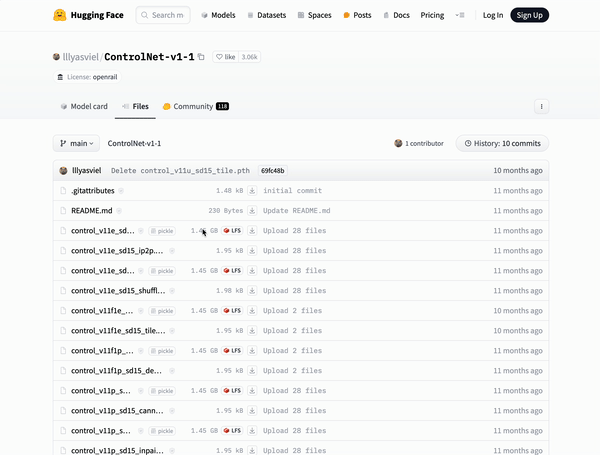The width and height of the screenshot is (600, 455).
Task: Click the search models input field
Action: 165,15
